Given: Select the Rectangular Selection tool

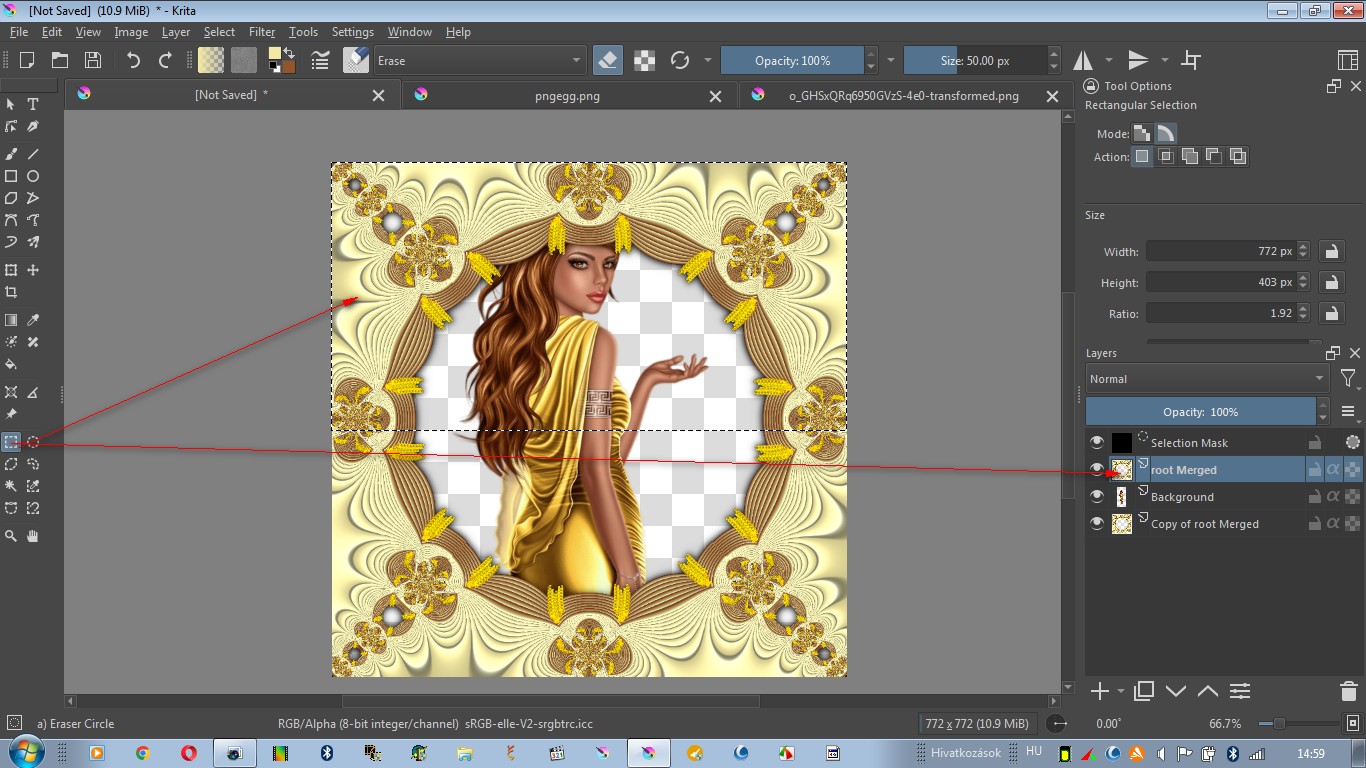Looking at the screenshot, I should point(11,442).
